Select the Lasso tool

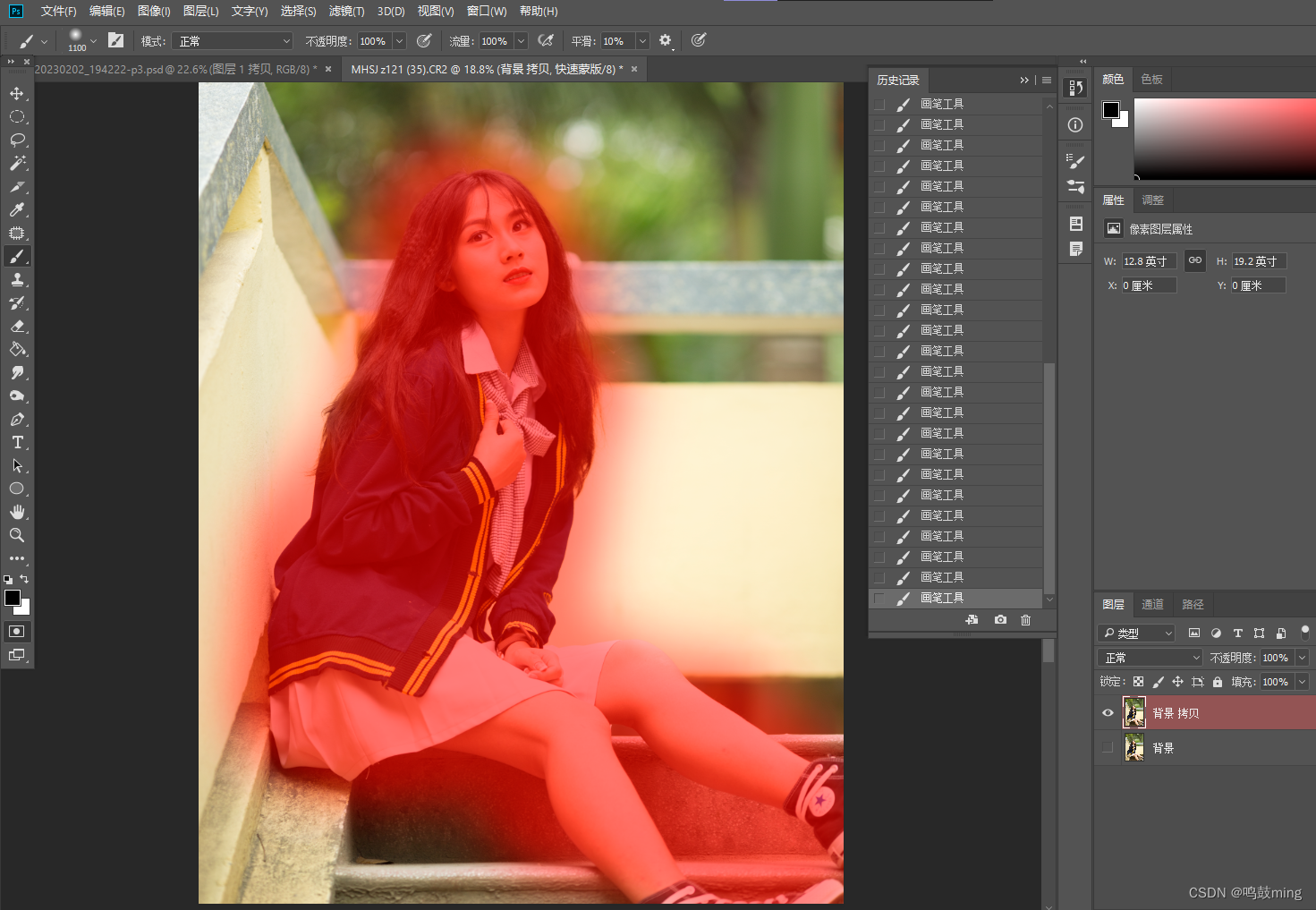point(17,140)
